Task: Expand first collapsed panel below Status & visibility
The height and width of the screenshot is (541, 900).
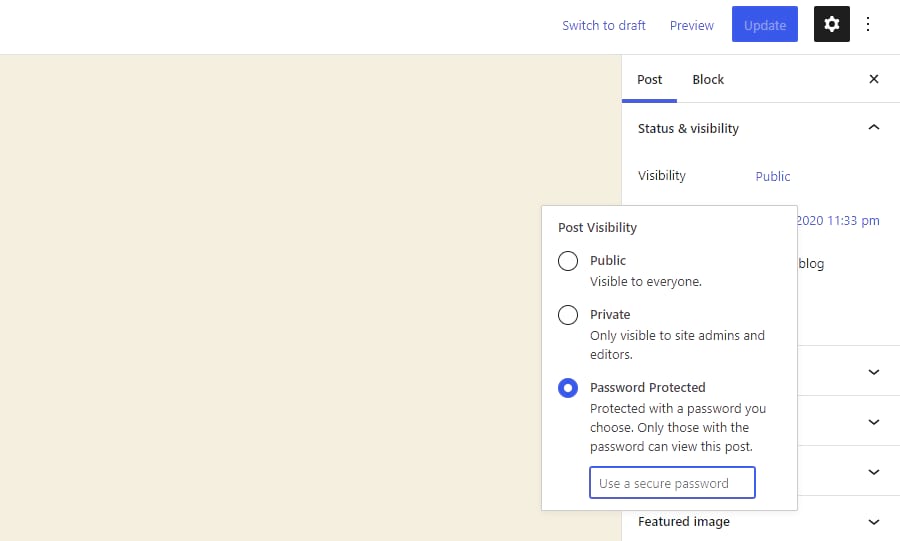Action: [x=873, y=371]
